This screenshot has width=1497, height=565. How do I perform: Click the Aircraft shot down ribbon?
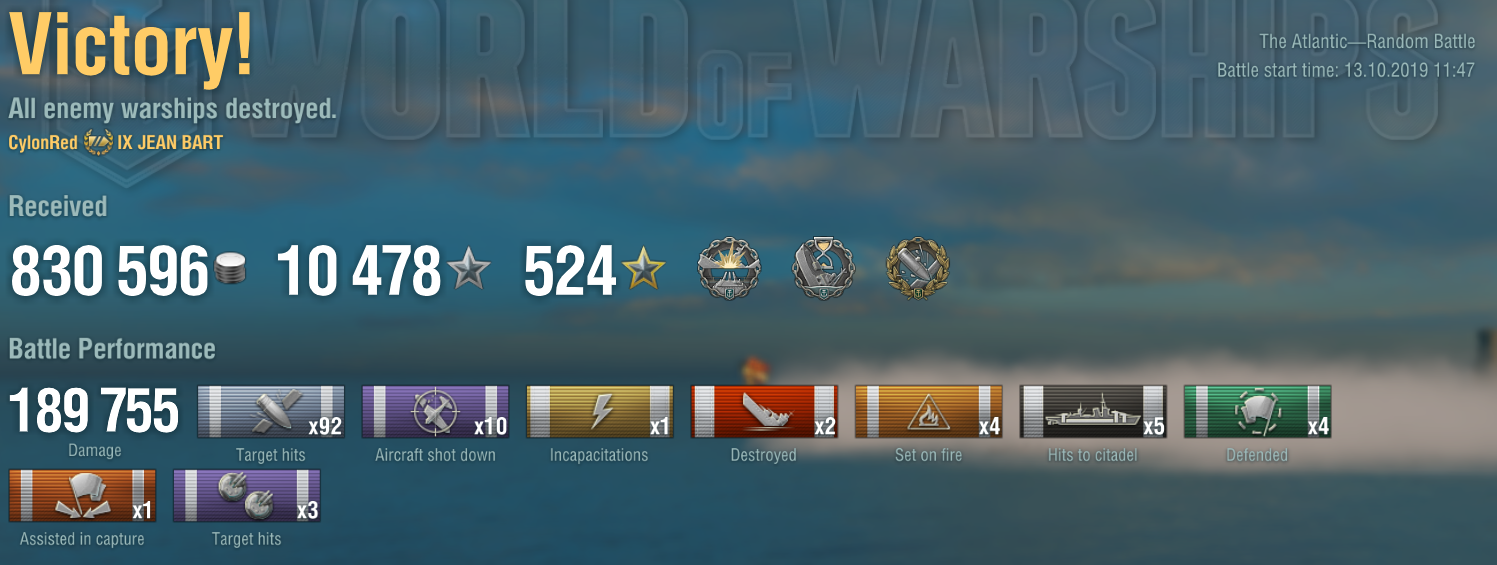tap(435, 412)
